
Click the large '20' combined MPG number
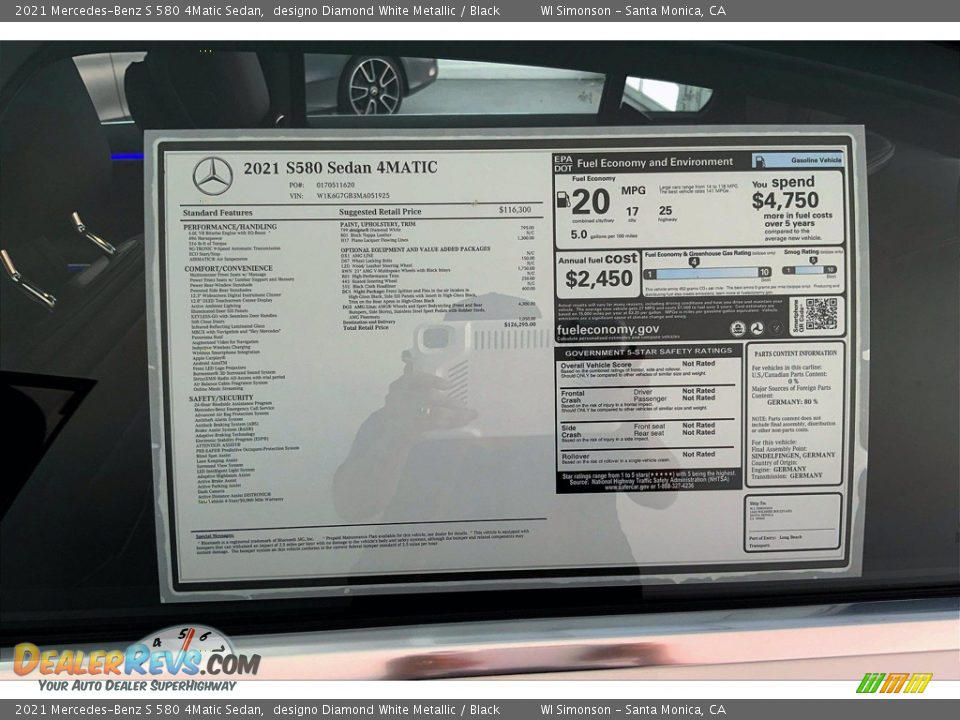(x=590, y=202)
